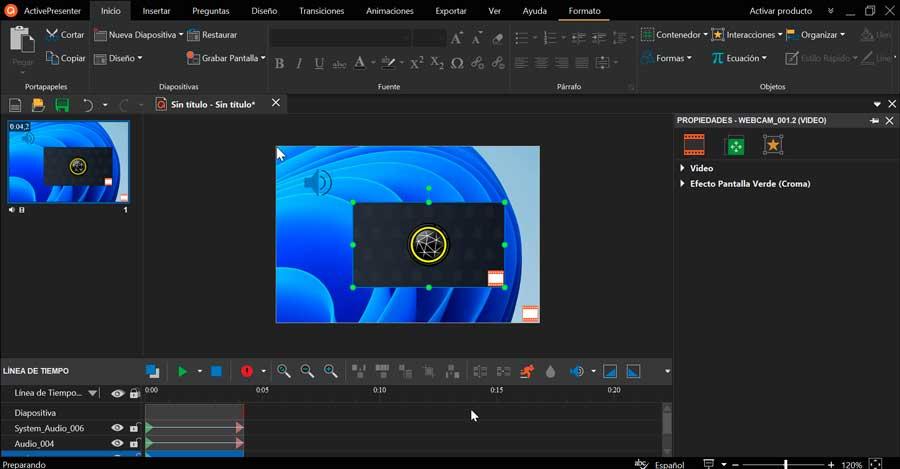
Task: Close the Sin título document tab
Action: (276, 103)
